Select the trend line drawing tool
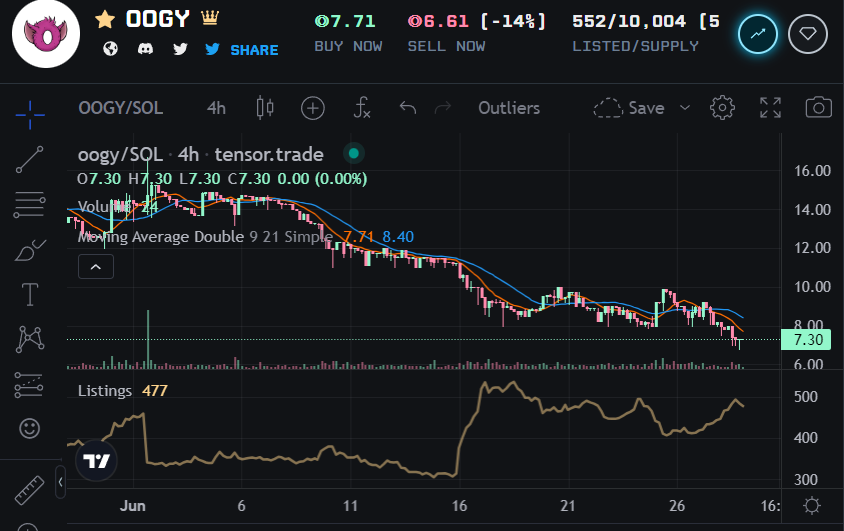Screen dimensions: 844x531 pyautogui.click(x=30, y=159)
